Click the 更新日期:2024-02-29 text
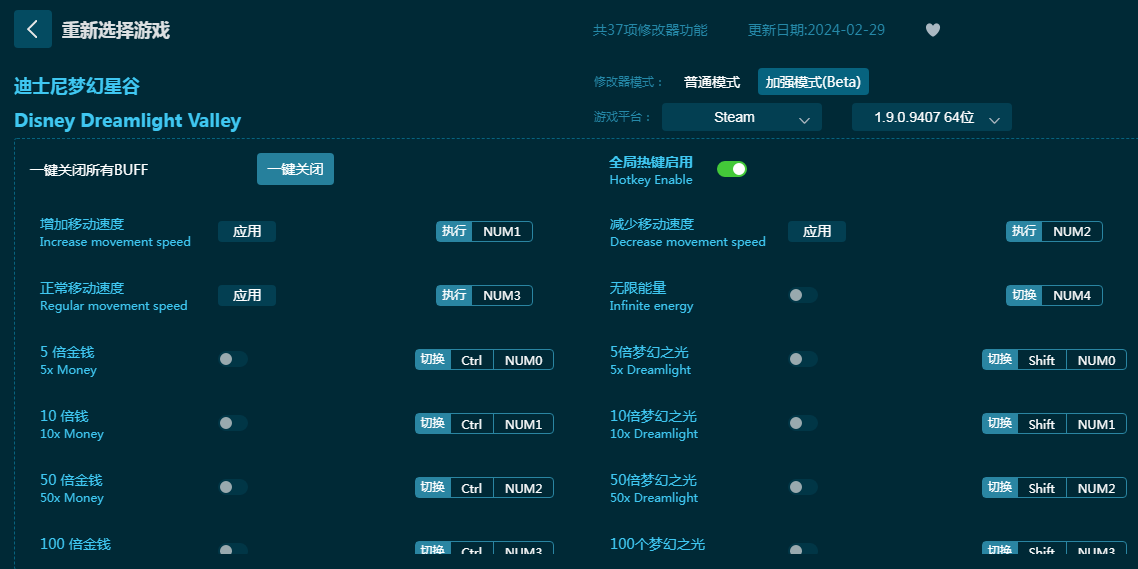Viewport: 1138px width, 569px height. [x=816, y=30]
